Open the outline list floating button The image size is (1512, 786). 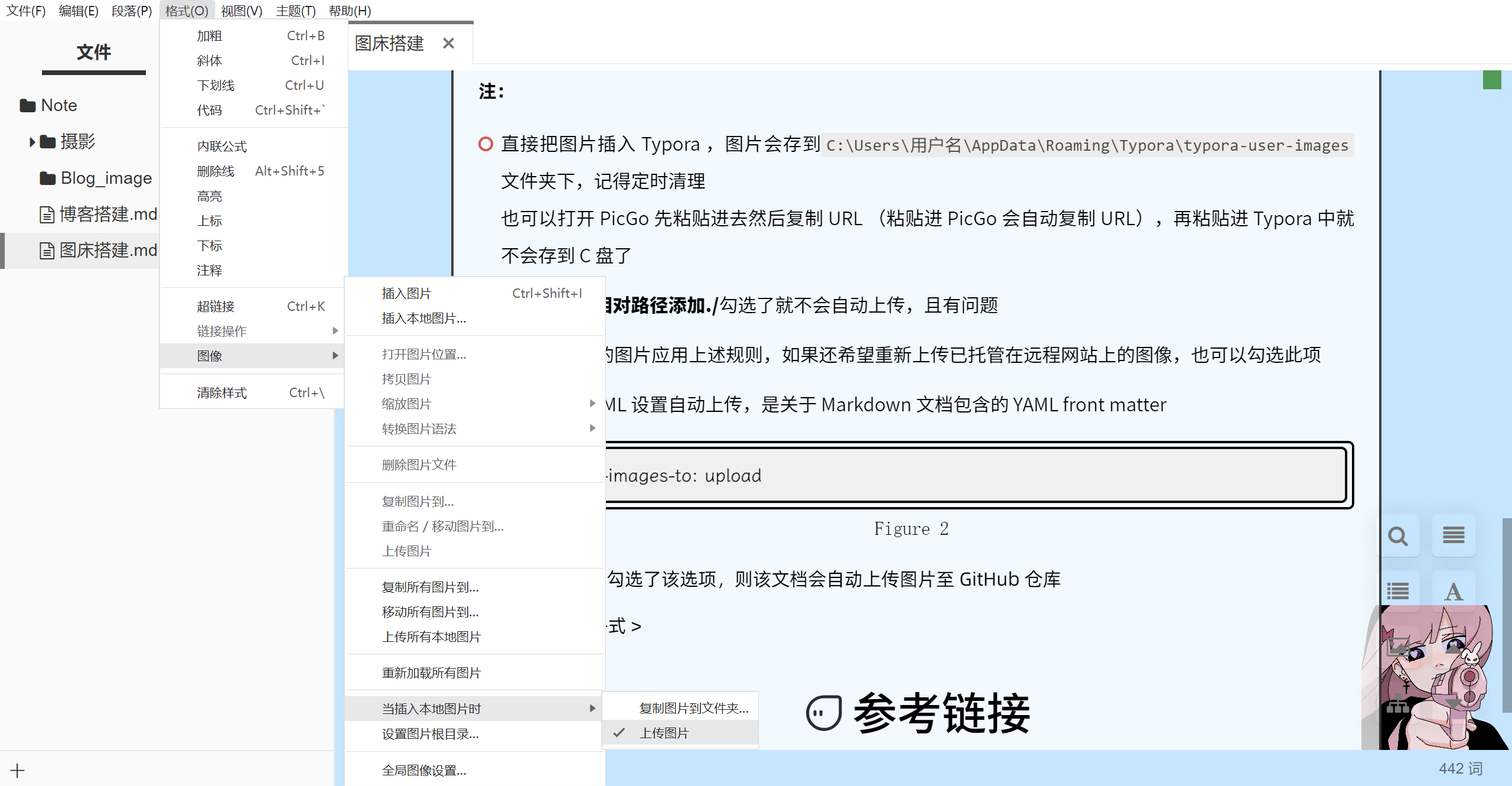(x=1397, y=591)
